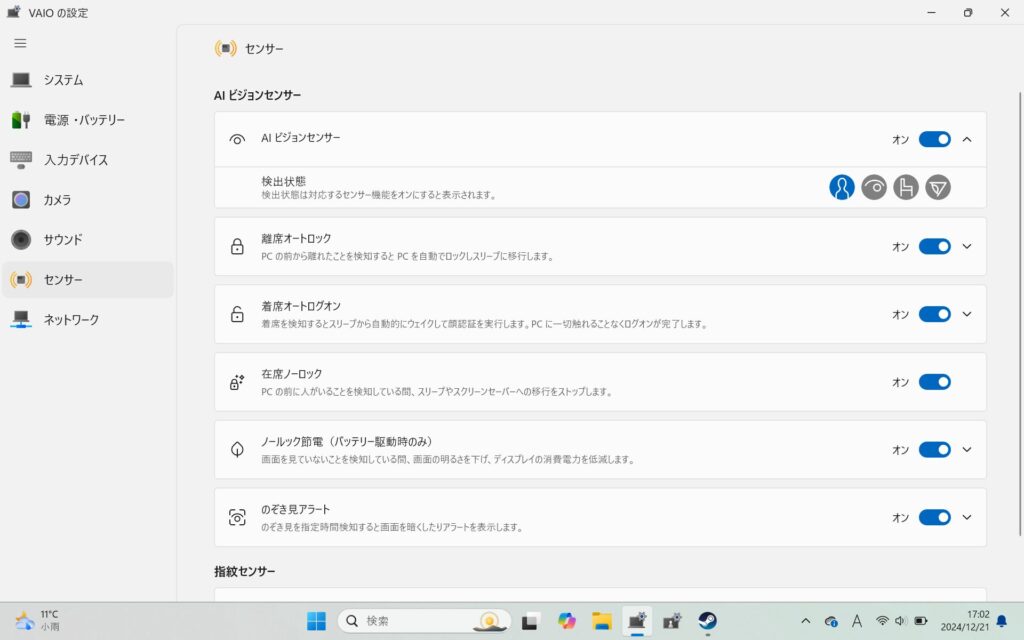1024x640 pixels.
Task: Open File Explorer from the taskbar
Action: tap(601, 621)
